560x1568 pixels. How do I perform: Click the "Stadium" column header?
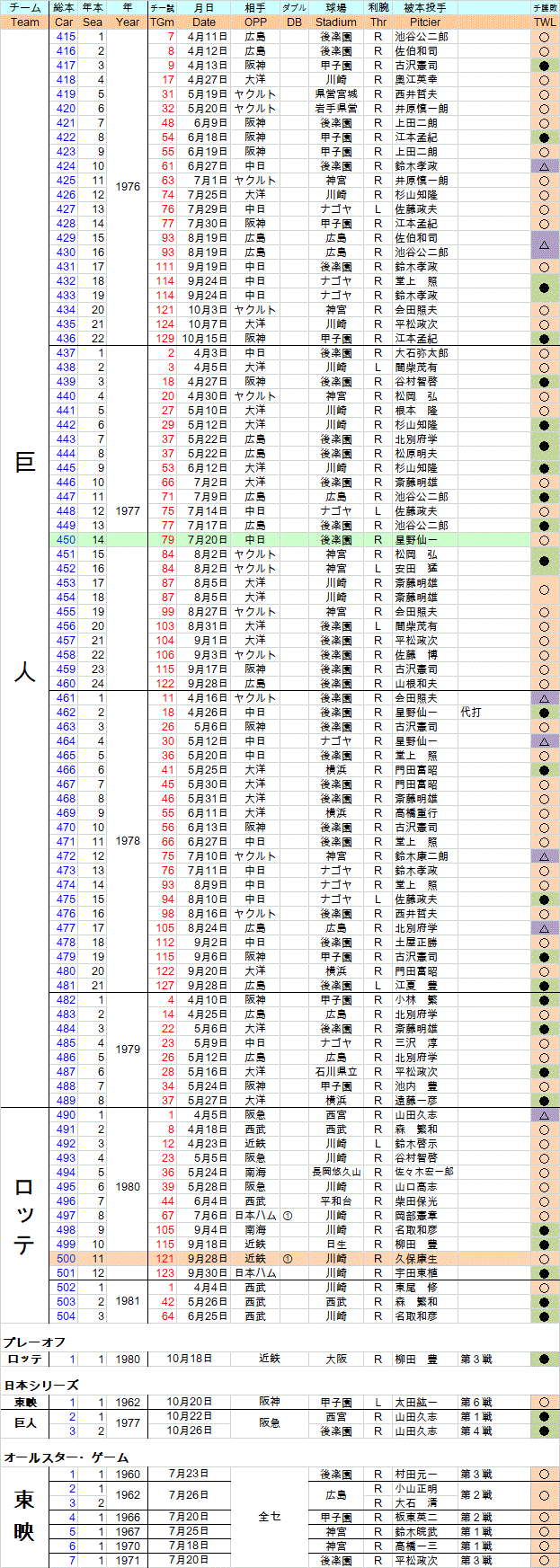(x=336, y=22)
